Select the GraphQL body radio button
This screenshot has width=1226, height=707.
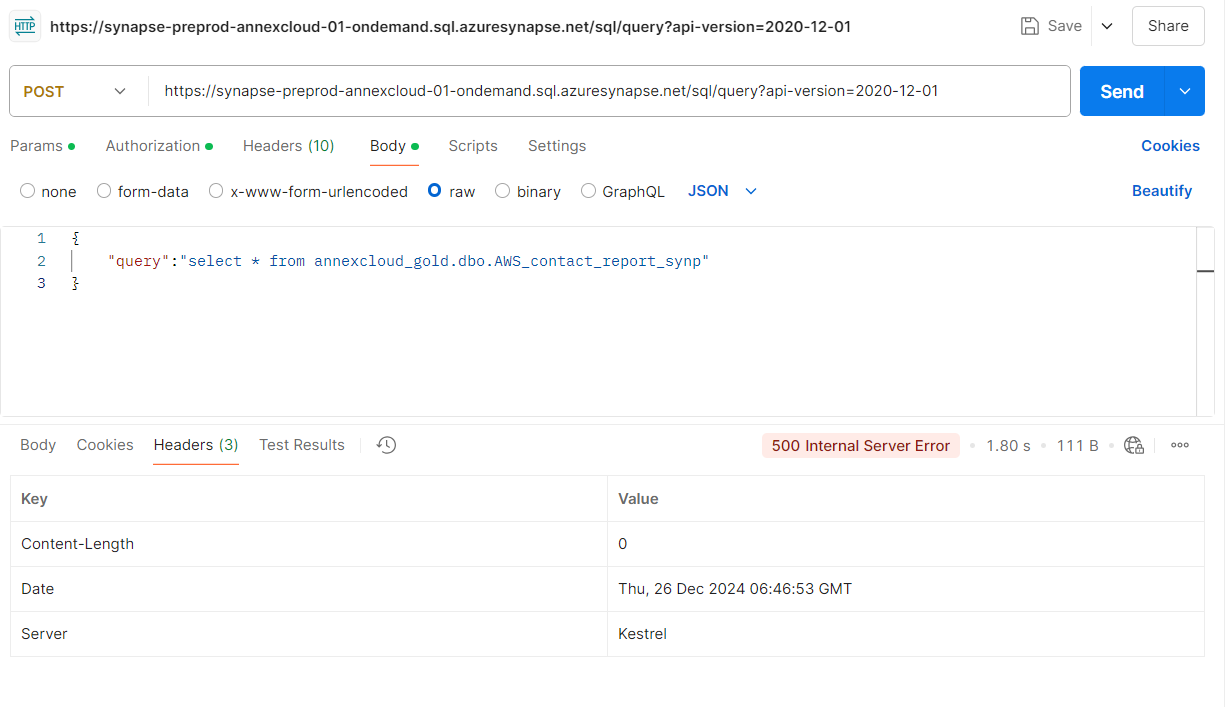[588, 191]
